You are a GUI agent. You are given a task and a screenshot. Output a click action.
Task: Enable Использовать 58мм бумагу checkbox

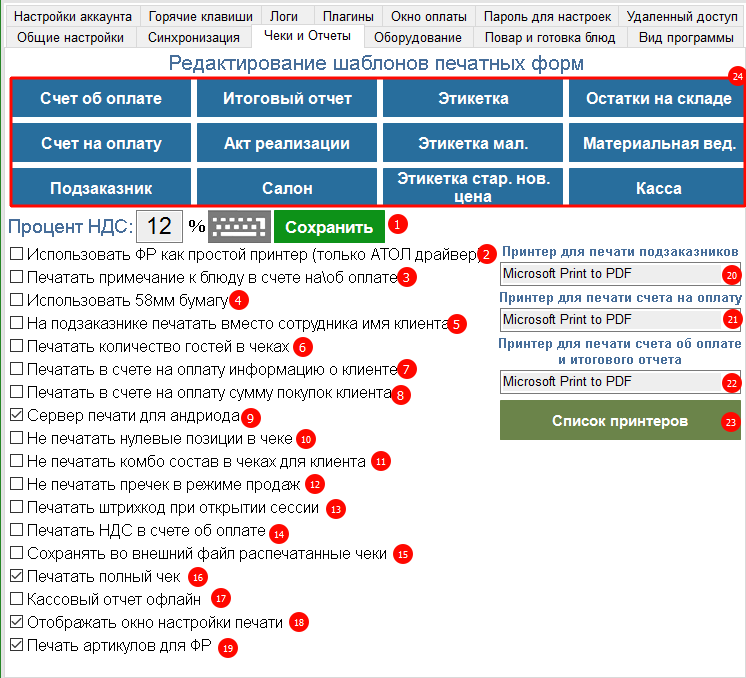click(17, 300)
